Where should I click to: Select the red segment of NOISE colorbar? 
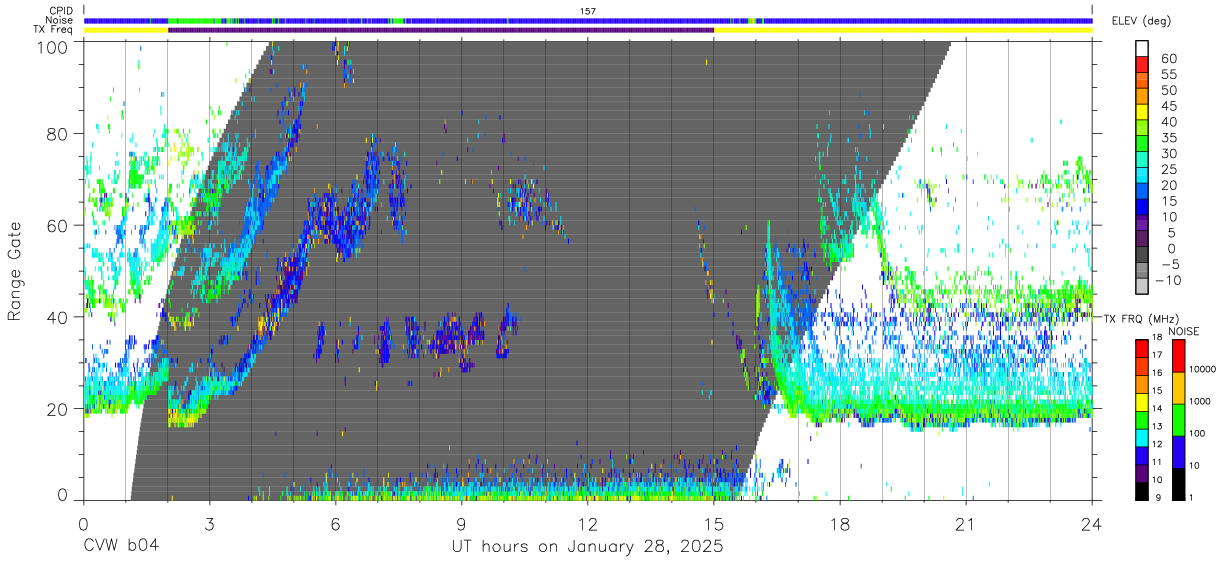point(1178,356)
